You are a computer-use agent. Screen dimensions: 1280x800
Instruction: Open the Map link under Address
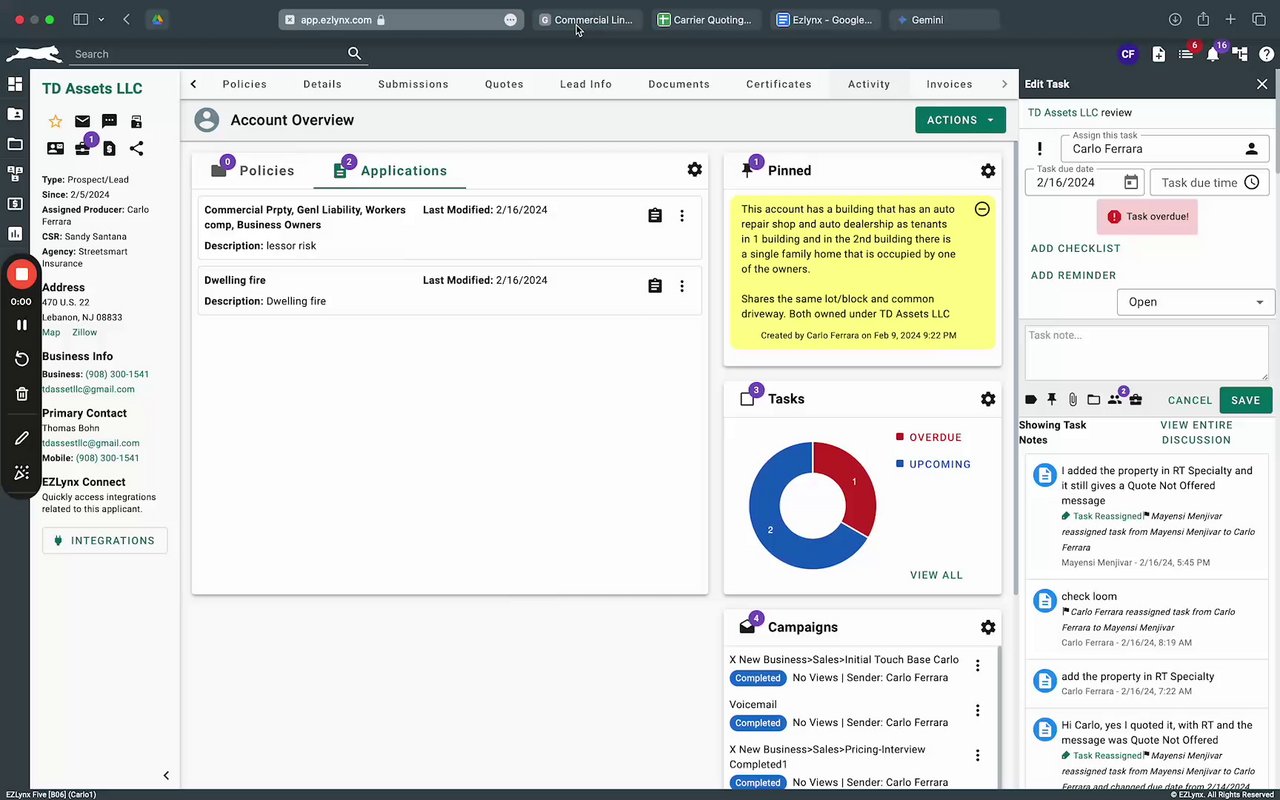pos(51,332)
